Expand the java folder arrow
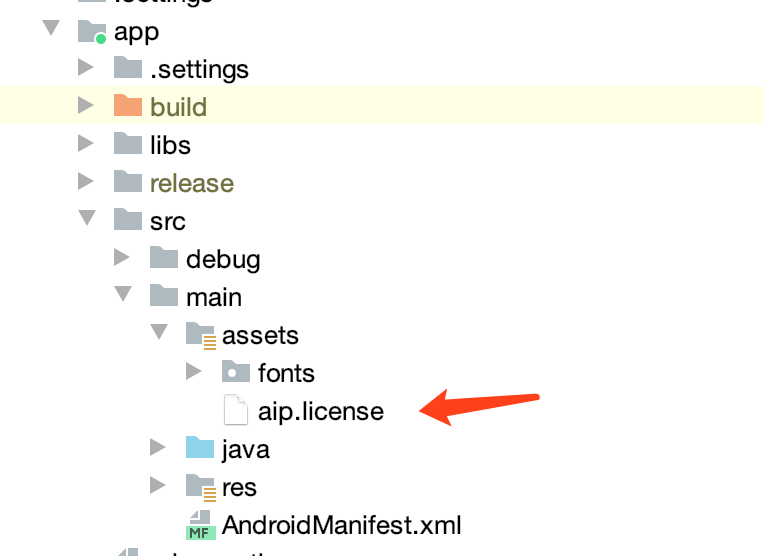 click(x=158, y=447)
